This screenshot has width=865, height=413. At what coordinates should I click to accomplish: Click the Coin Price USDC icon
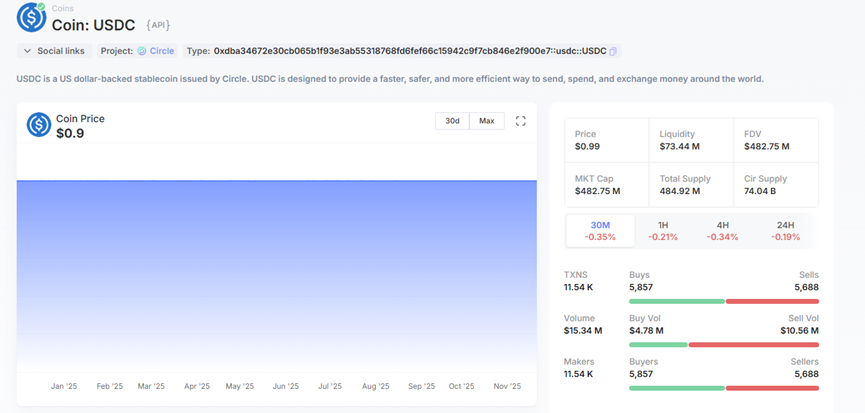click(x=39, y=125)
